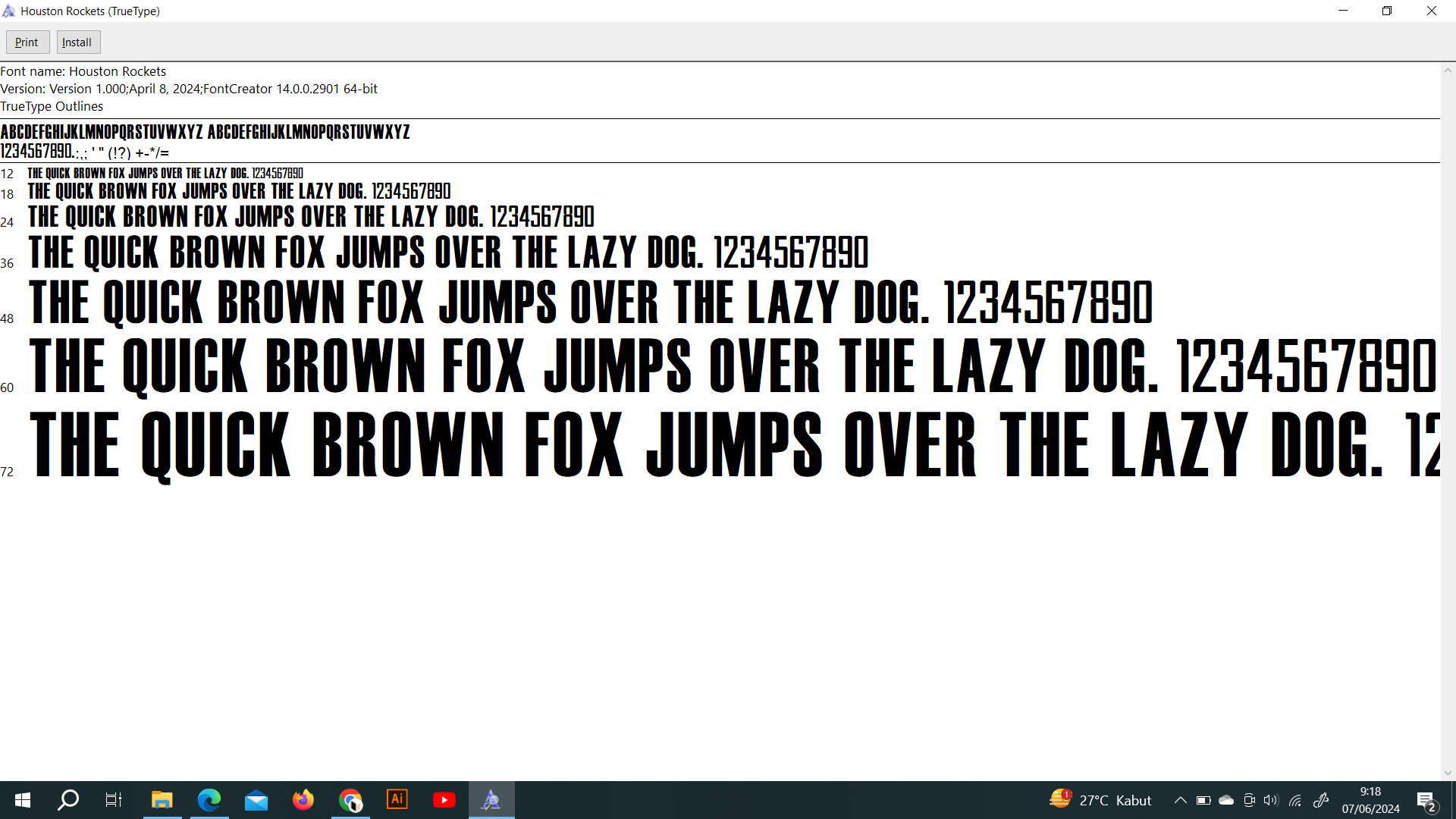This screenshot has width=1456, height=819.
Task: Open the clock and calendar flyout
Action: tap(1370, 800)
